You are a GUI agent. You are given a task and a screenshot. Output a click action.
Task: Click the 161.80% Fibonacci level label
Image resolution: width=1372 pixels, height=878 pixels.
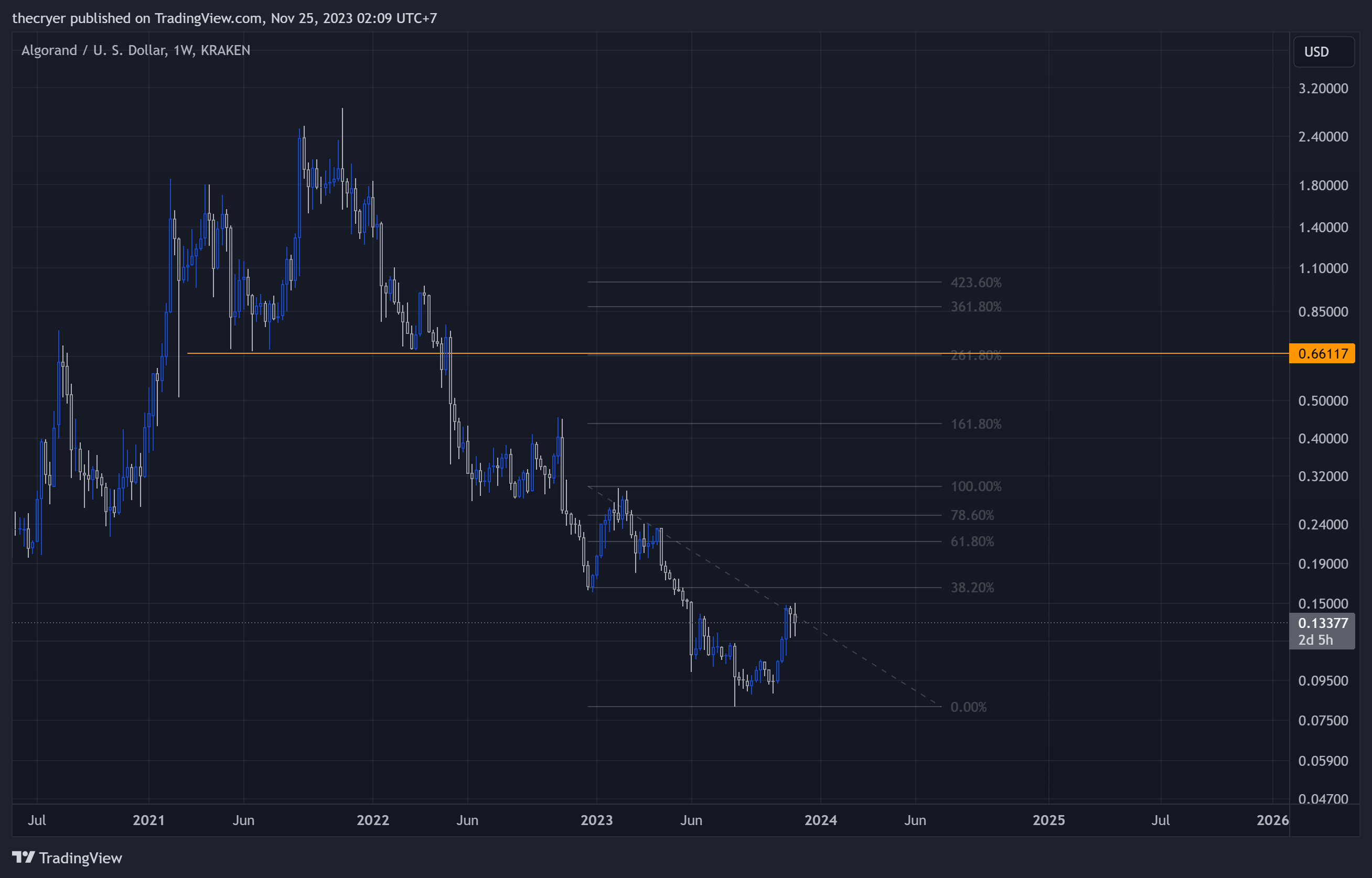[x=976, y=424]
